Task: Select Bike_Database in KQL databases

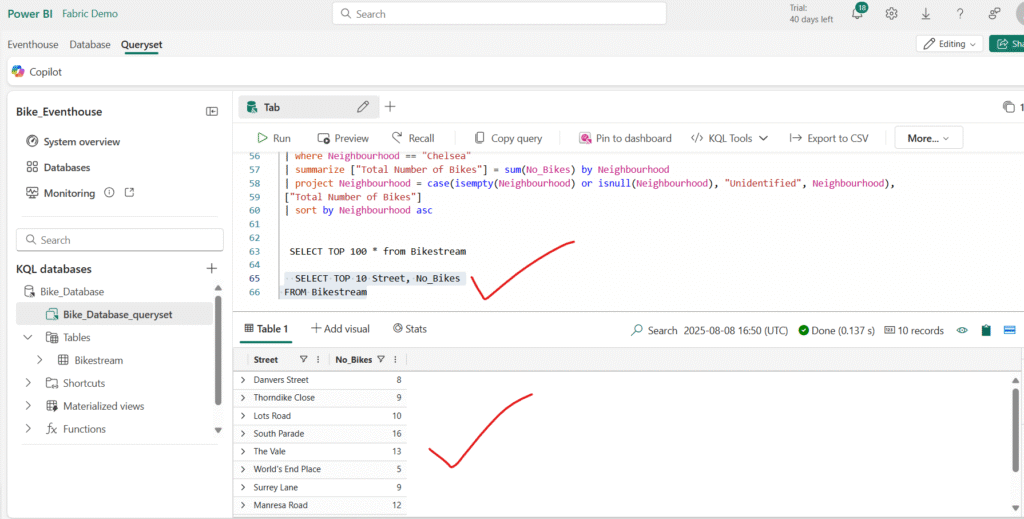Action: (64, 292)
